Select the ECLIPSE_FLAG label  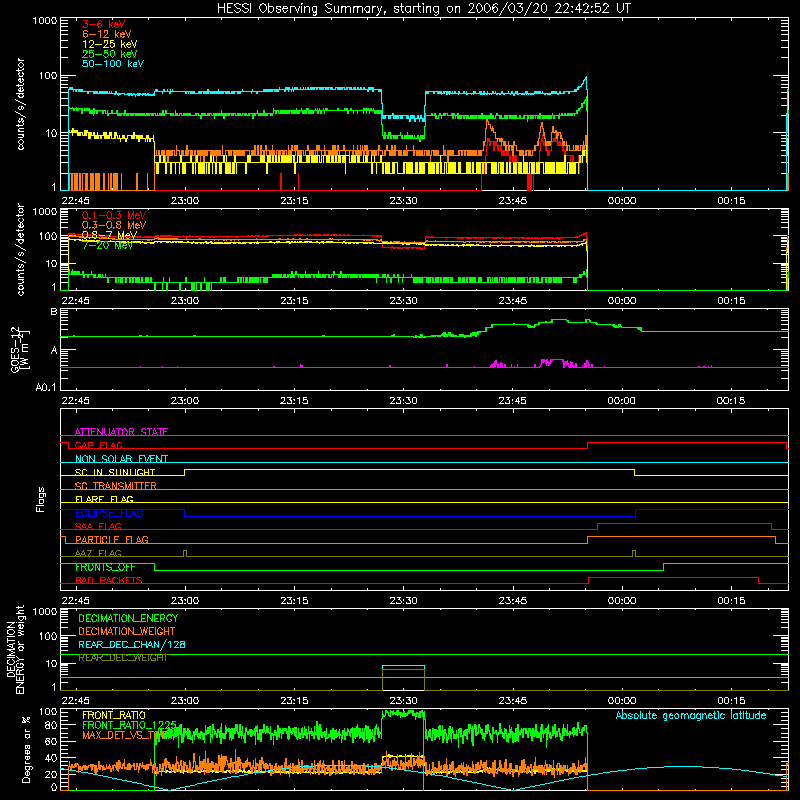(109, 513)
